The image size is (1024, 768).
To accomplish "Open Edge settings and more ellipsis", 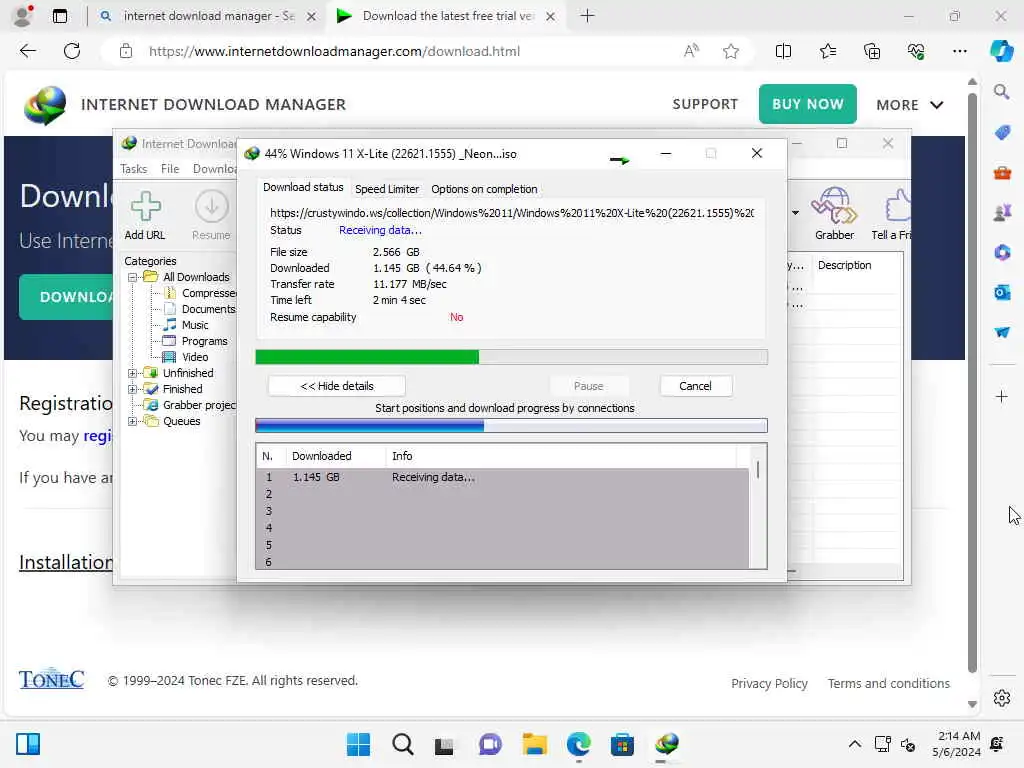I will [x=959, y=52].
